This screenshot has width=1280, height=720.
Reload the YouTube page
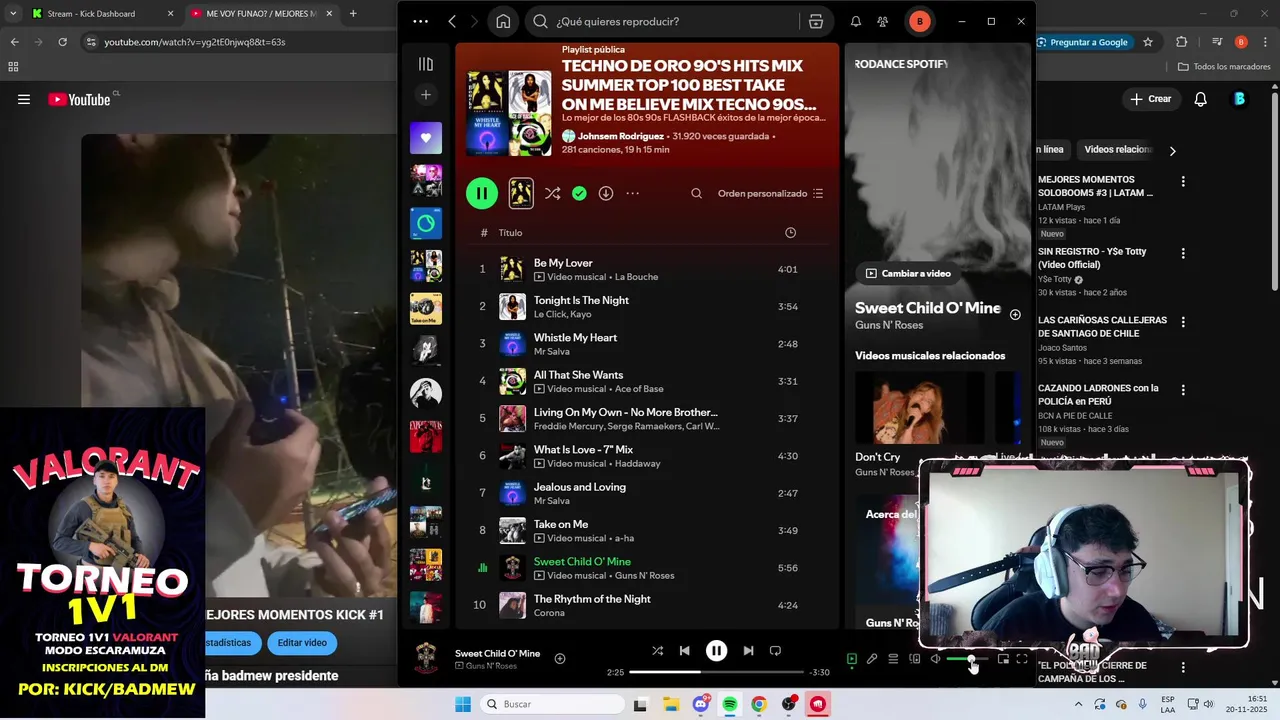[62, 42]
